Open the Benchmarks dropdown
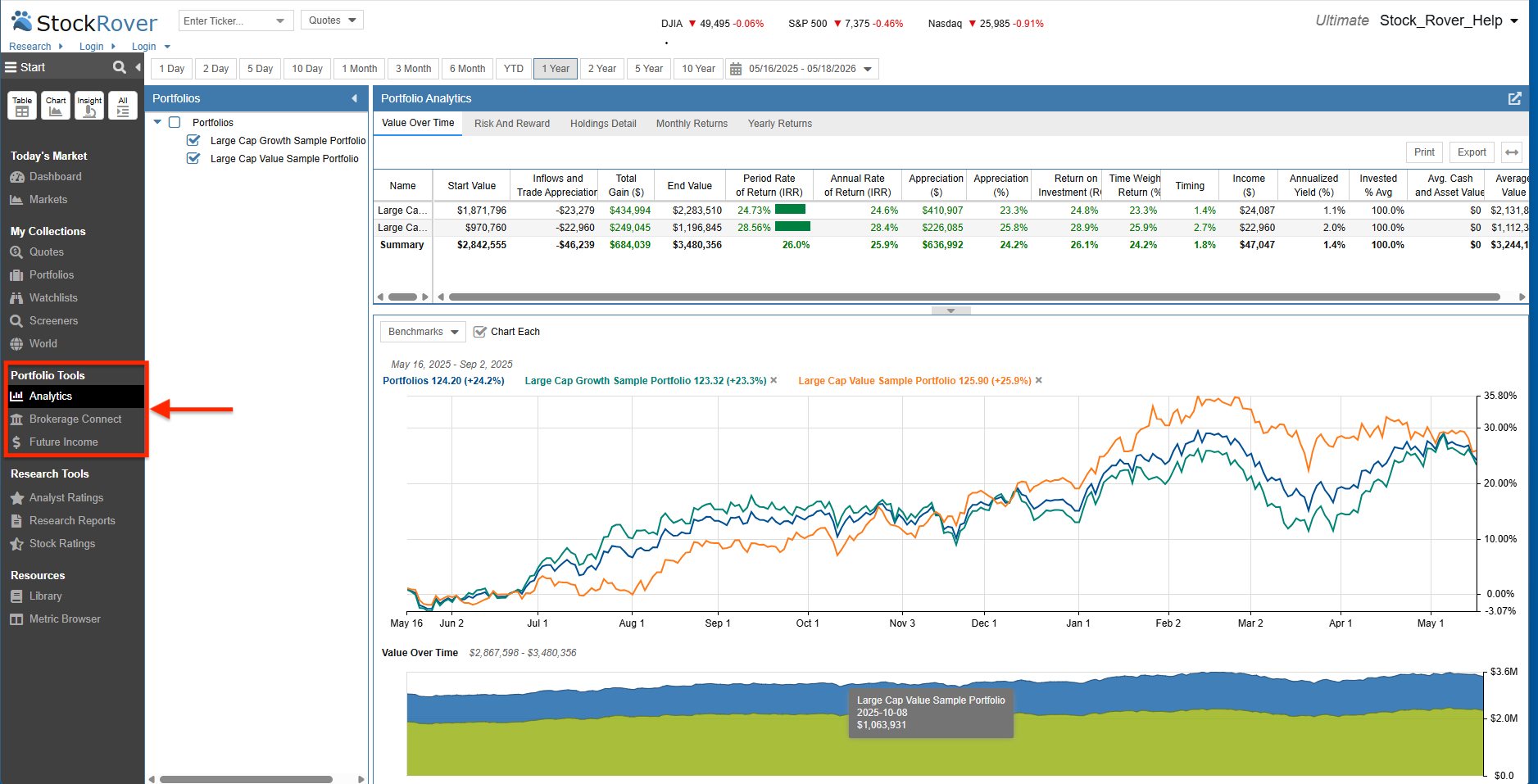Image resolution: width=1538 pixels, height=784 pixels. (x=423, y=332)
